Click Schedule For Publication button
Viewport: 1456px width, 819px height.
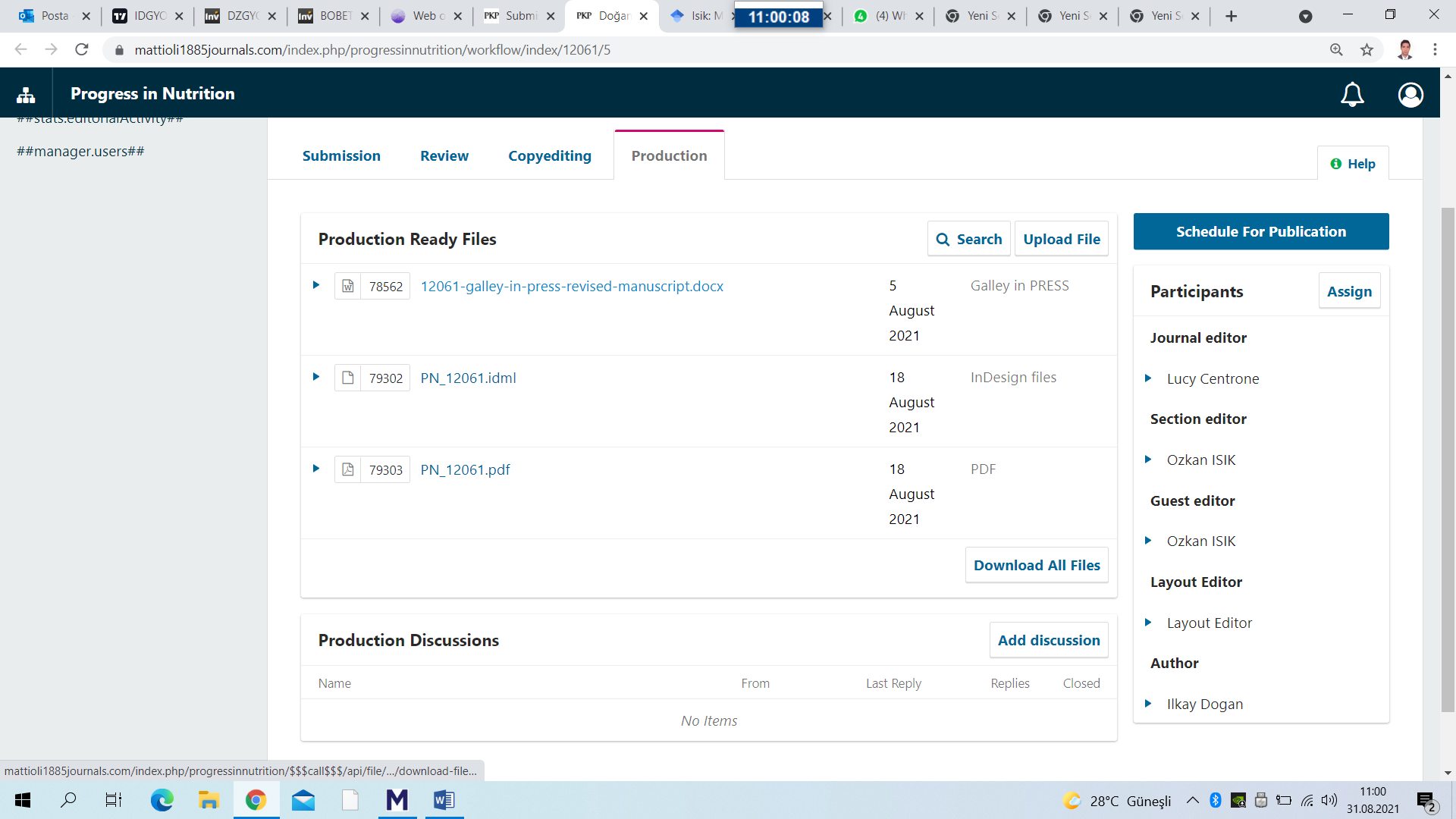[1260, 231]
